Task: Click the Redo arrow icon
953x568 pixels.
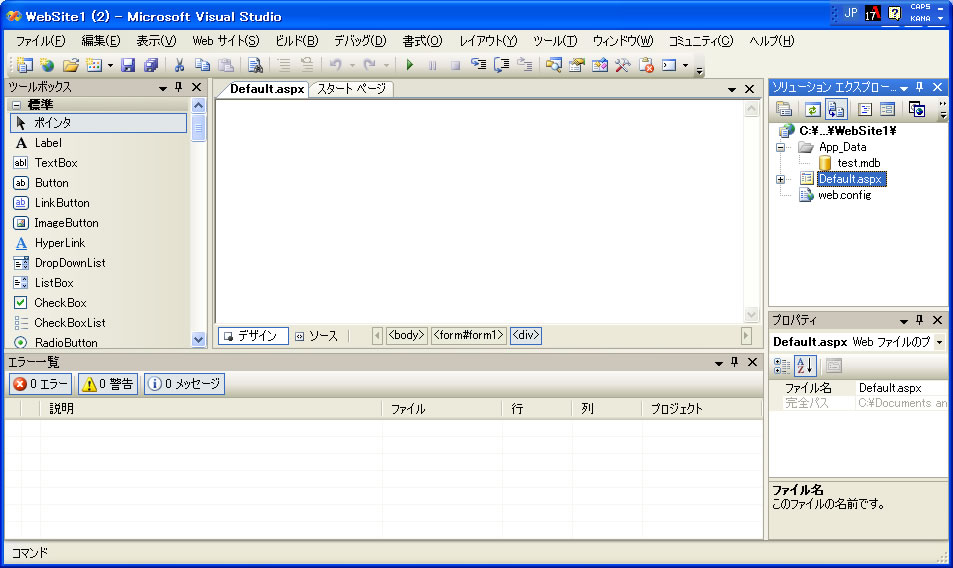Action: point(369,64)
